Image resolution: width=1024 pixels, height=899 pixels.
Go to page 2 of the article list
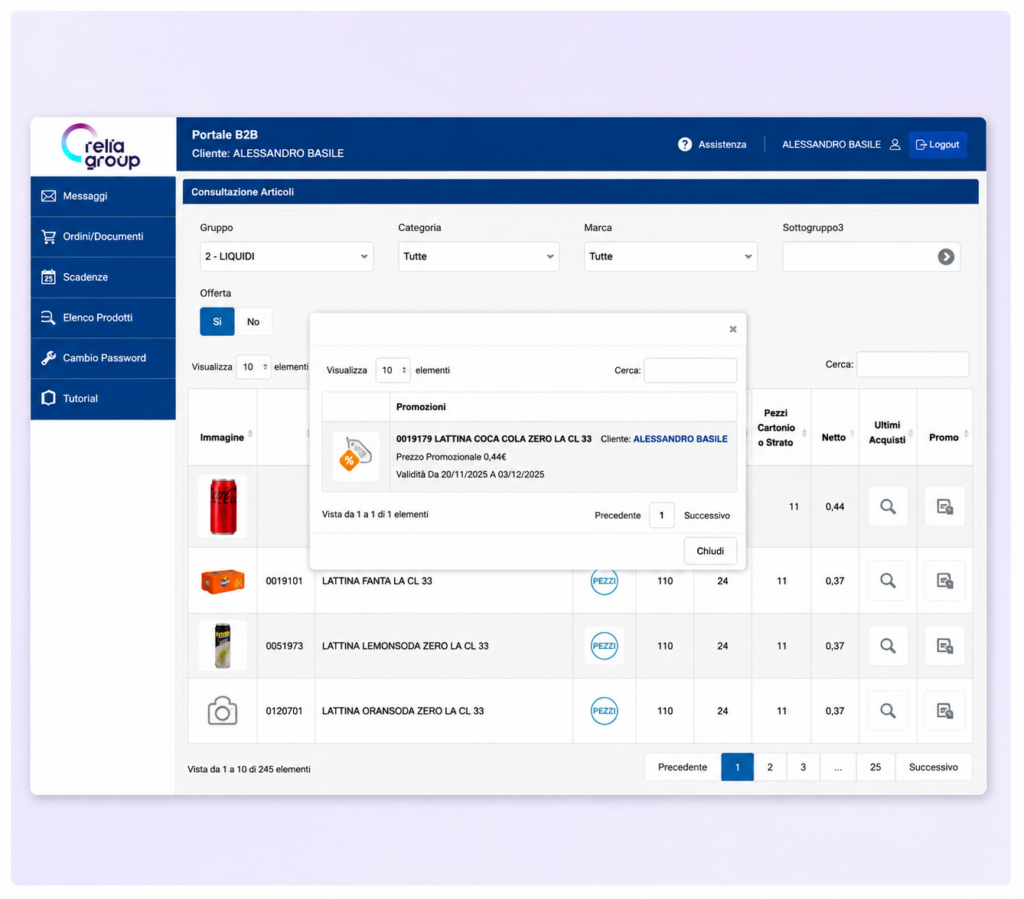point(770,767)
